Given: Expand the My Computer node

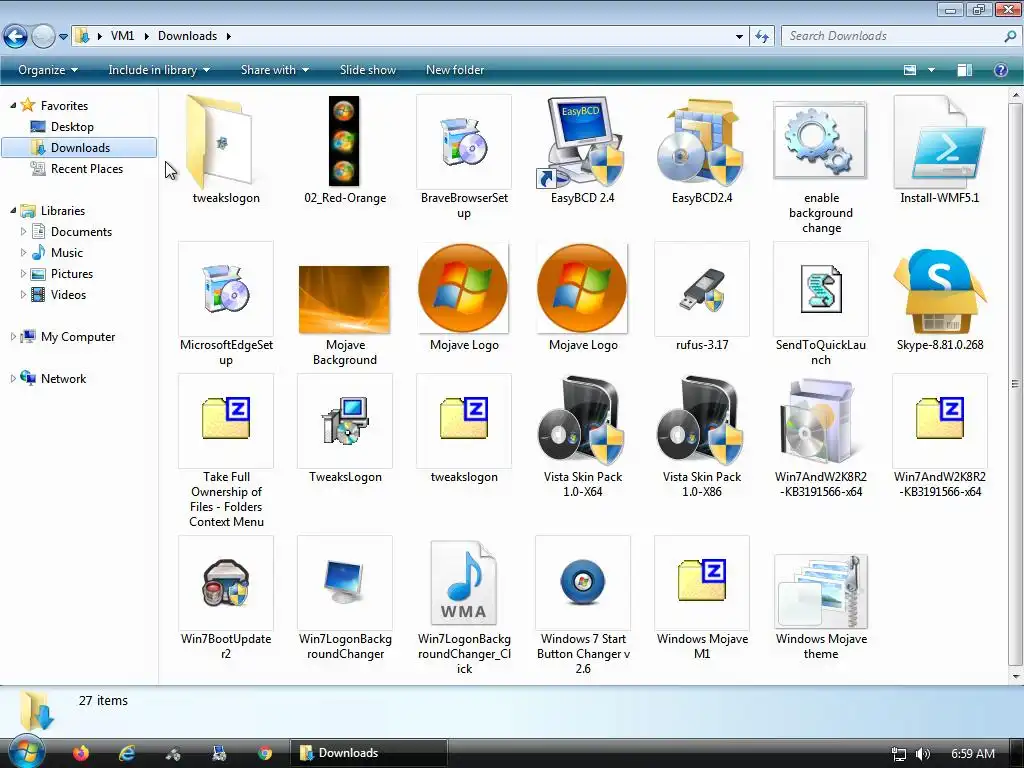Looking at the screenshot, I should (13, 336).
